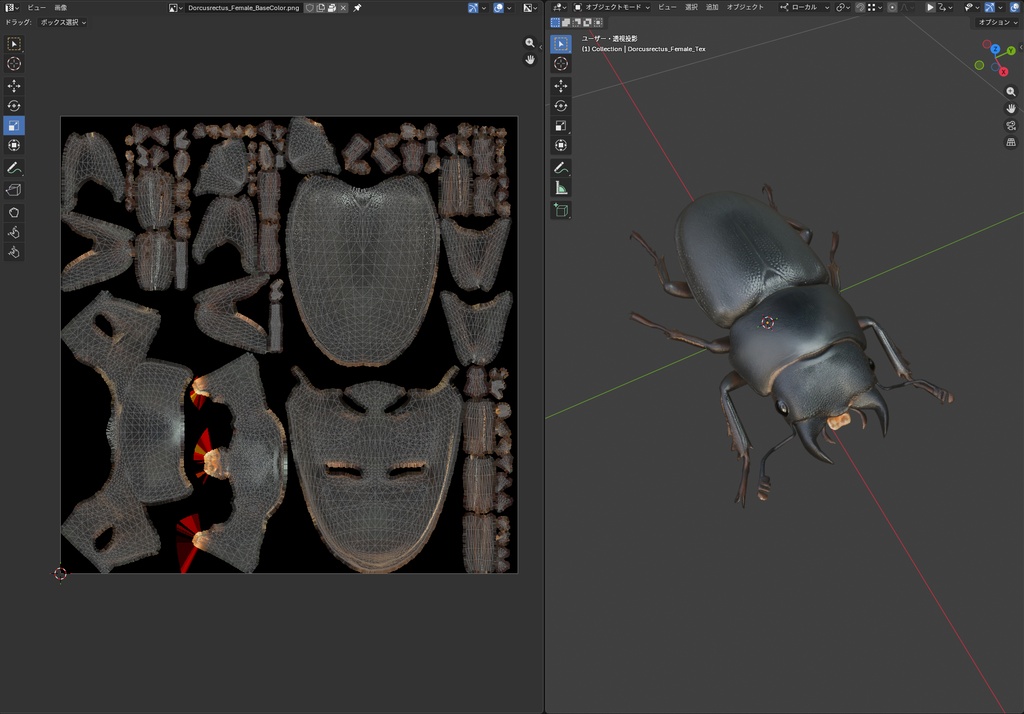Select the Scale tool in the UV editor
1024x714 pixels.
[x=14, y=125]
